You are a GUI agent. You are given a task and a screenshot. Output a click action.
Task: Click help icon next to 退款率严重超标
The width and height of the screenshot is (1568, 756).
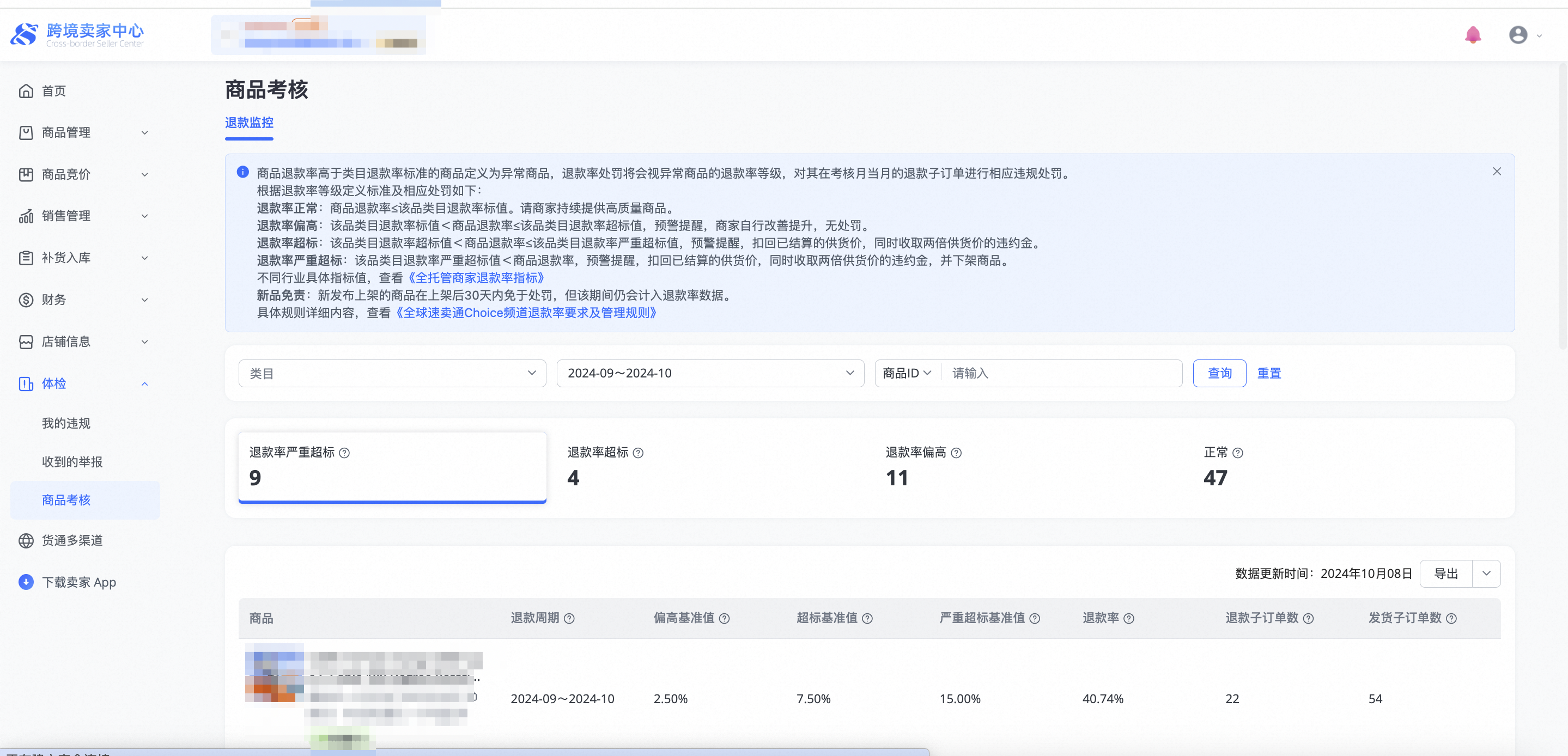click(344, 453)
